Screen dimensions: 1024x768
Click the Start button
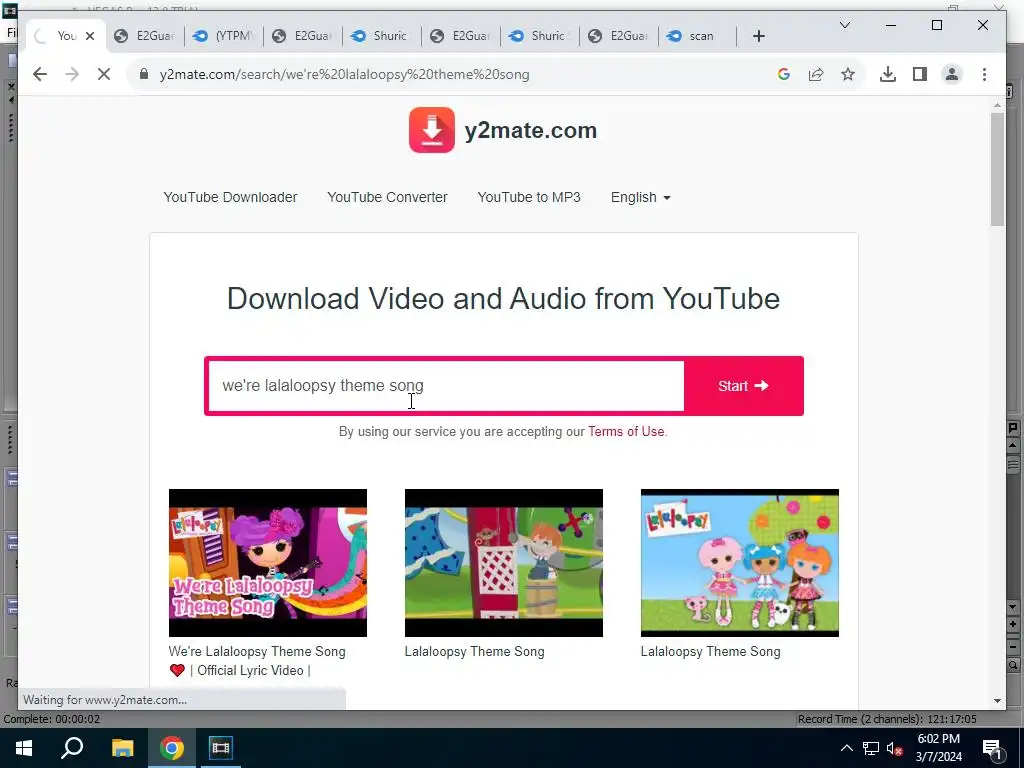743,386
